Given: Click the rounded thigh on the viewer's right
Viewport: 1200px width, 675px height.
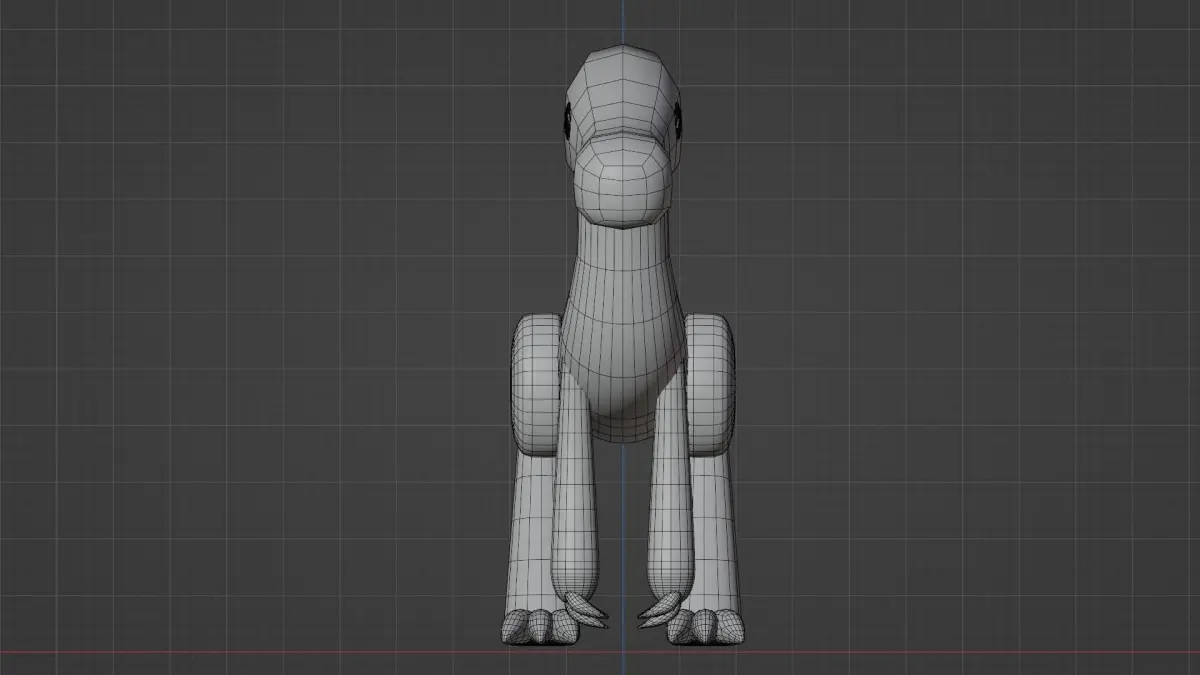Looking at the screenshot, I should click(x=711, y=386).
